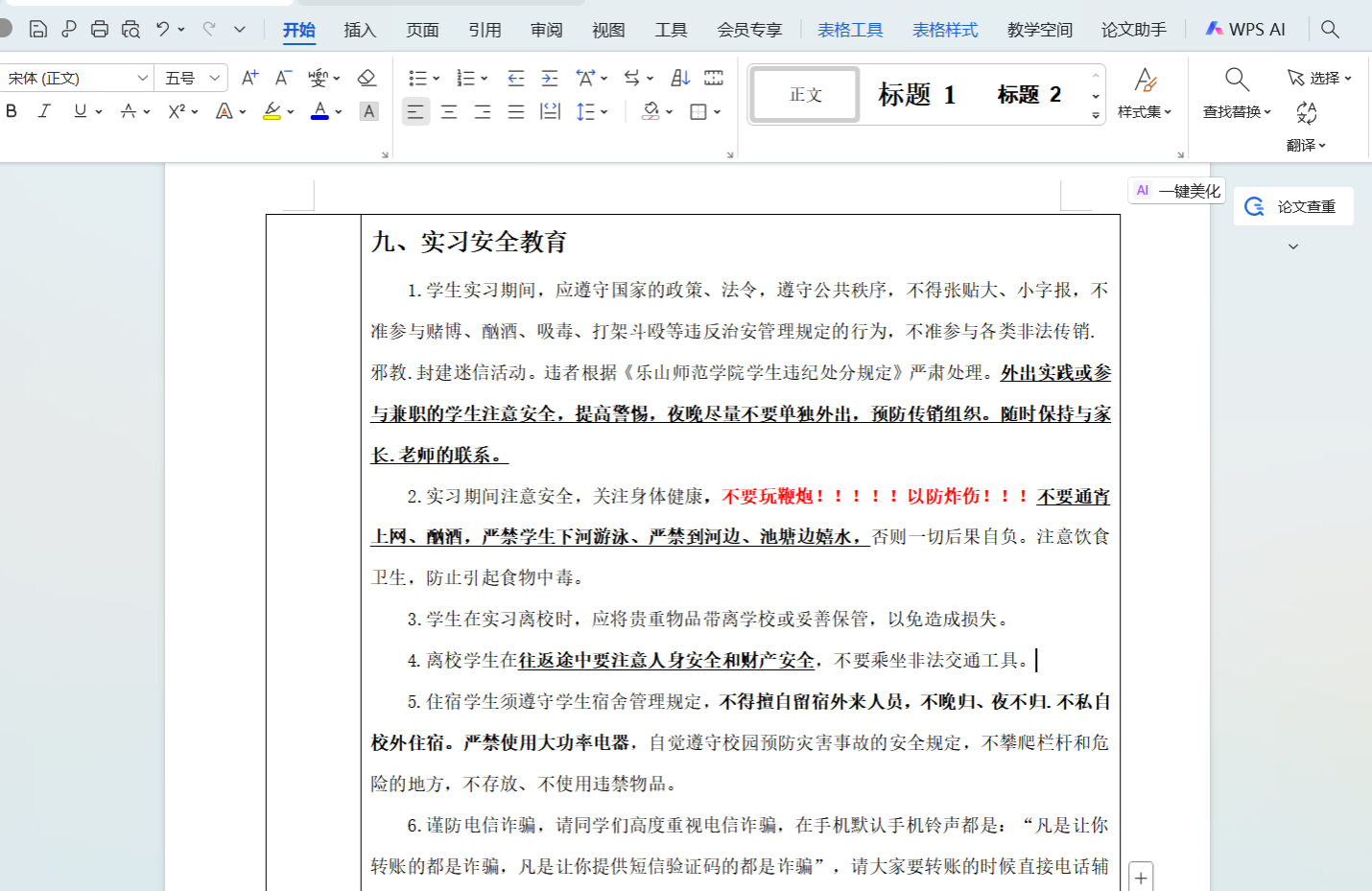Switch to the 插入 ribbon tab
The width and height of the screenshot is (1372, 891).
(360, 30)
